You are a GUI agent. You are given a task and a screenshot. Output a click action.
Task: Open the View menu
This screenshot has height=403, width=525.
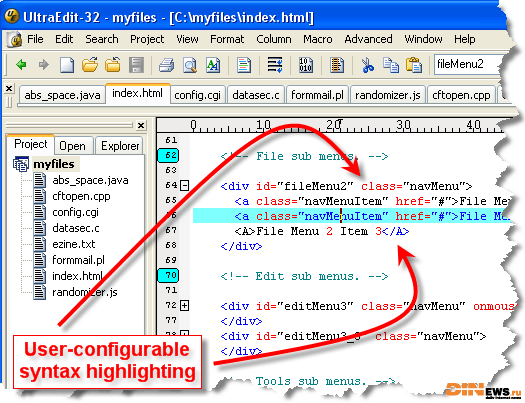coord(187,39)
